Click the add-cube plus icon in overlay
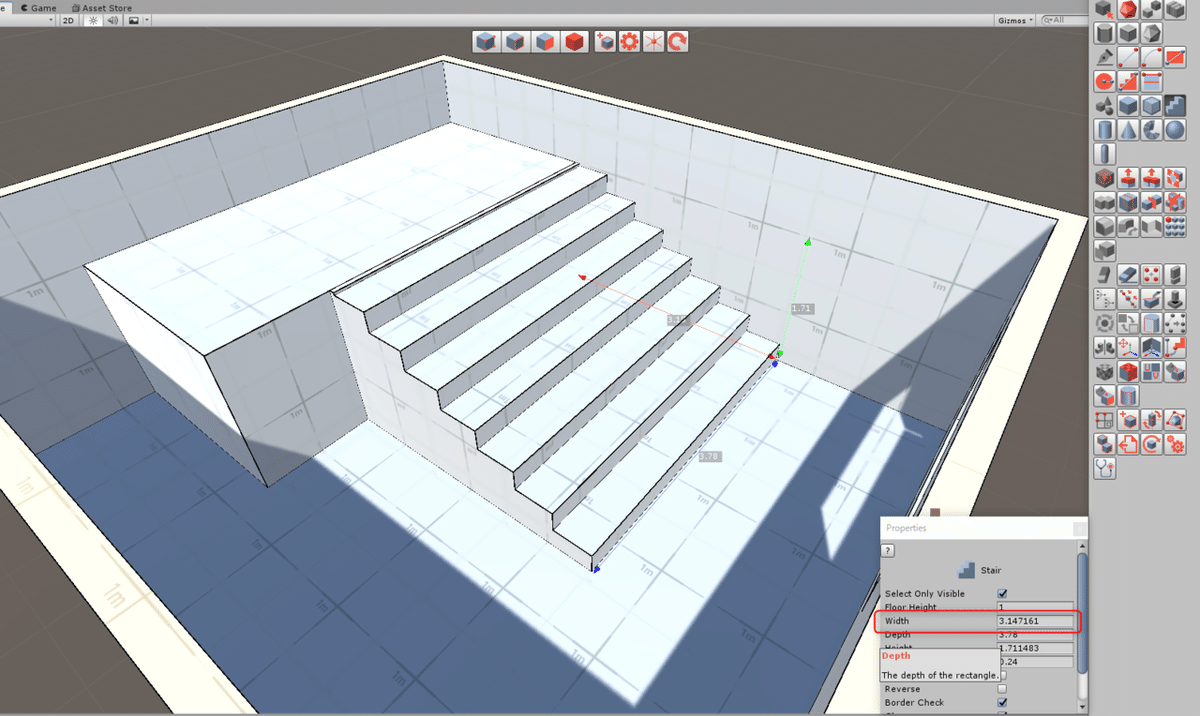Image resolution: width=1200 pixels, height=716 pixels. pos(605,42)
